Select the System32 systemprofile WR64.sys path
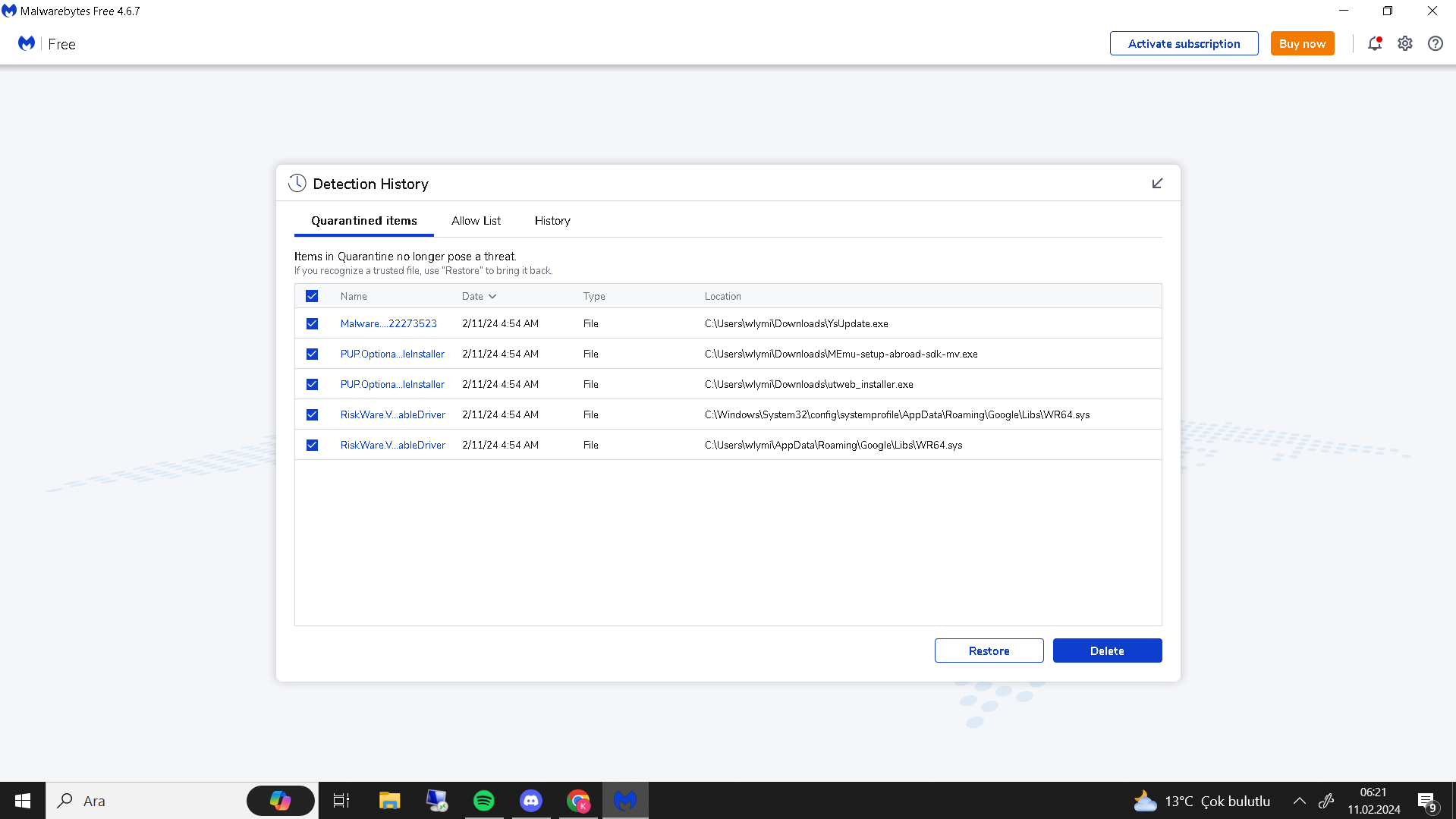This screenshot has height=819, width=1456. point(897,414)
